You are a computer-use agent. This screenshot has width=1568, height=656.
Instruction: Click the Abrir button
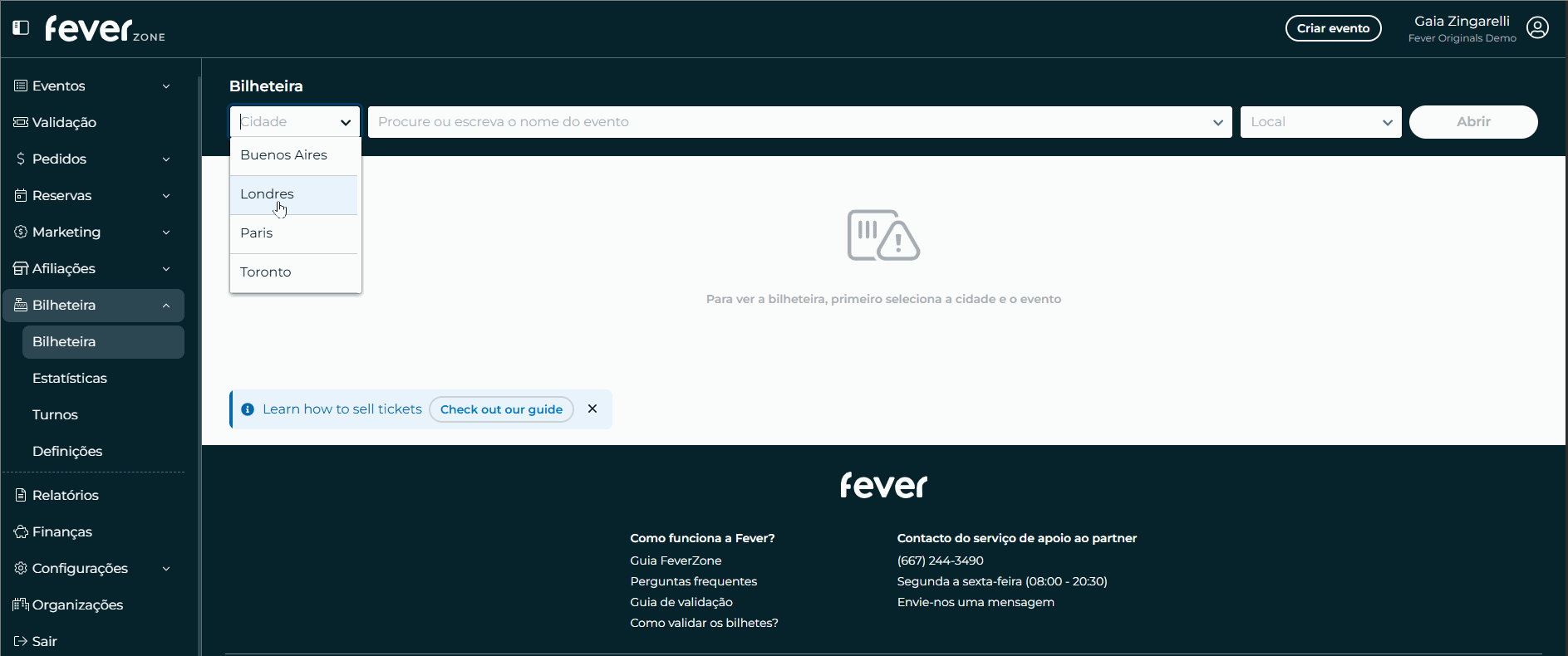[x=1473, y=122]
